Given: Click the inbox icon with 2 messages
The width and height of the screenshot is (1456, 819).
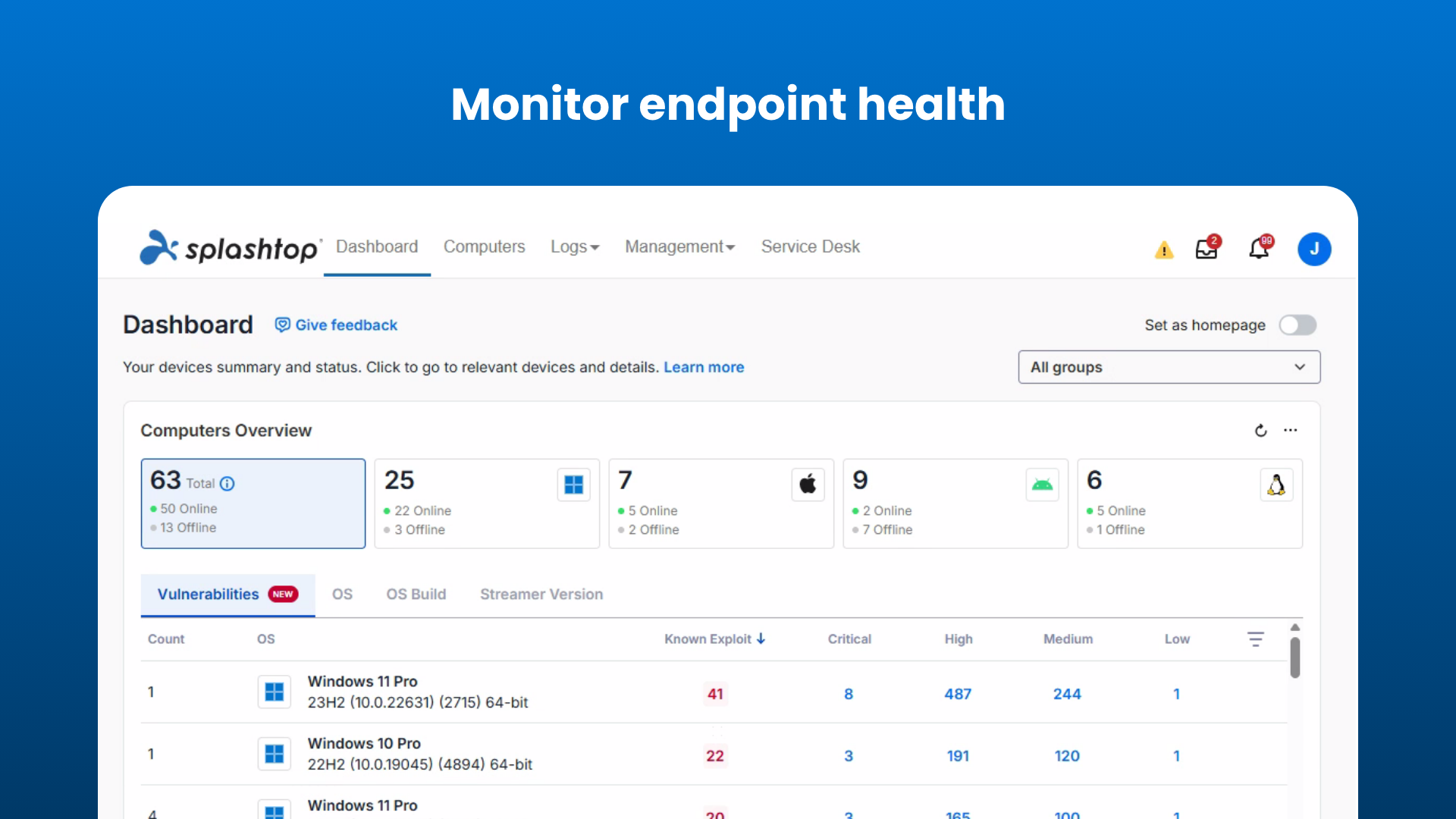Looking at the screenshot, I should 1207,249.
